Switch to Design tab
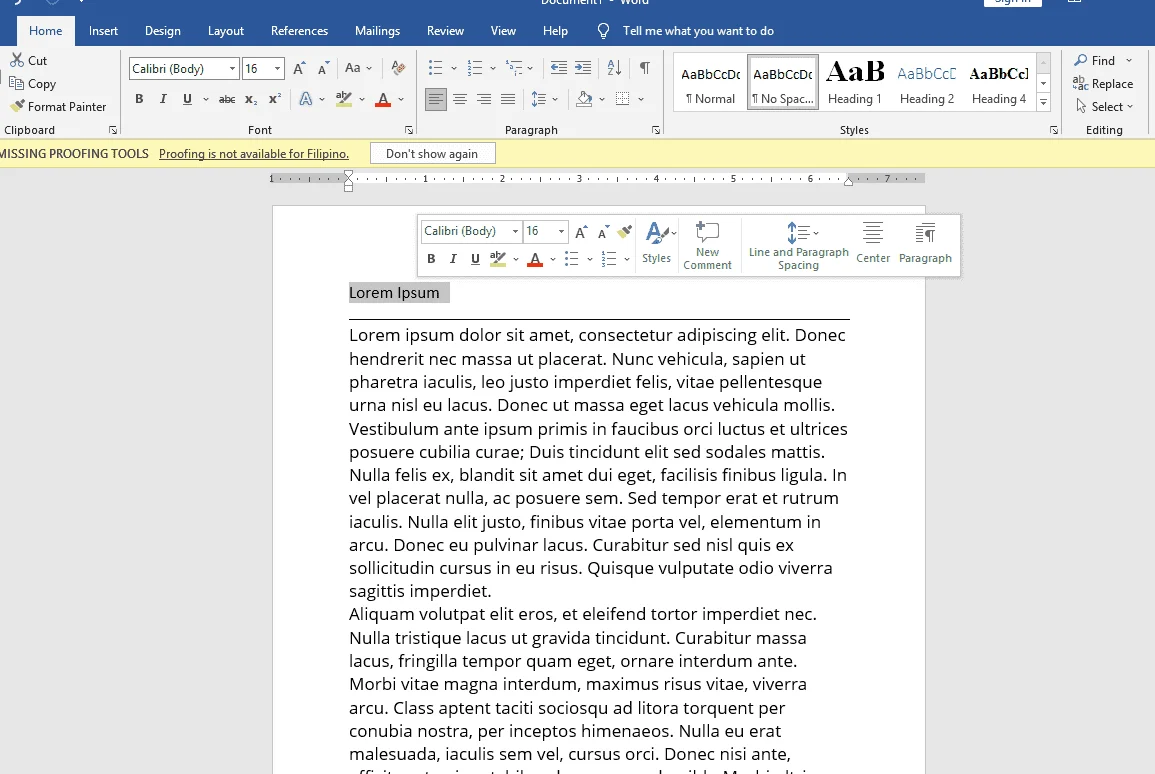The height and width of the screenshot is (774, 1155). coord(163,31)
